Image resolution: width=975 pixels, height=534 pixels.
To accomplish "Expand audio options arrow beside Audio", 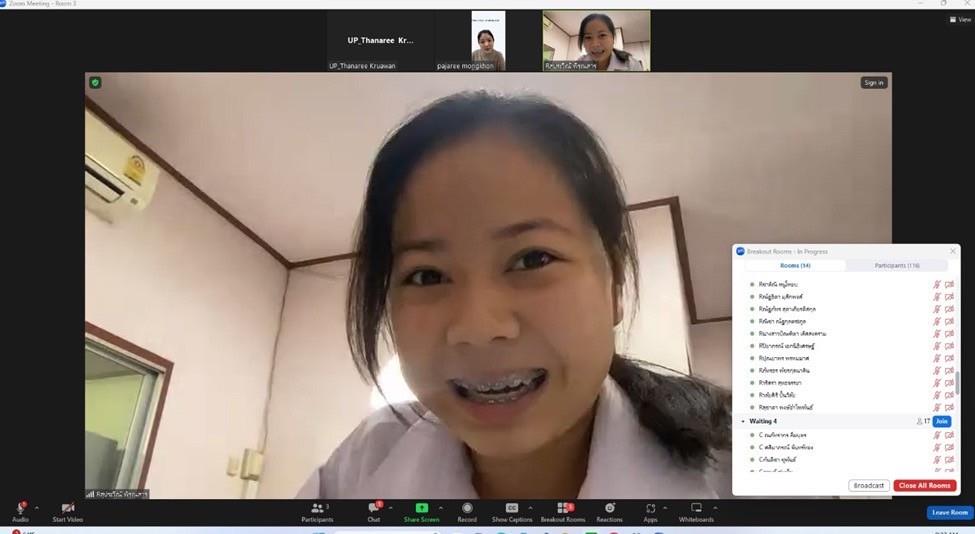I will click(37, 508).
